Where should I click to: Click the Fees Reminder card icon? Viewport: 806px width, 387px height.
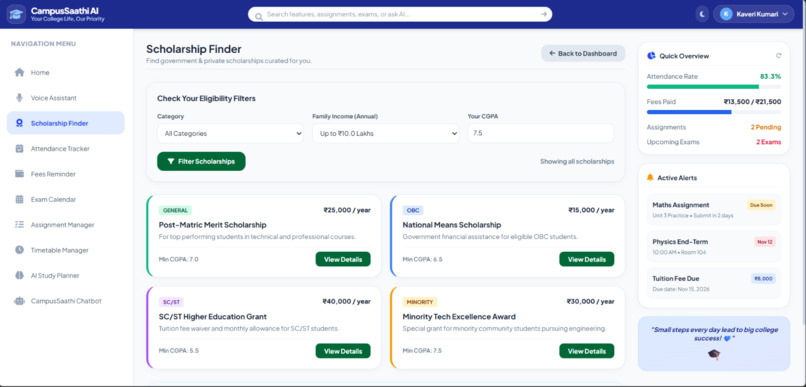click(x=20, y=174)
